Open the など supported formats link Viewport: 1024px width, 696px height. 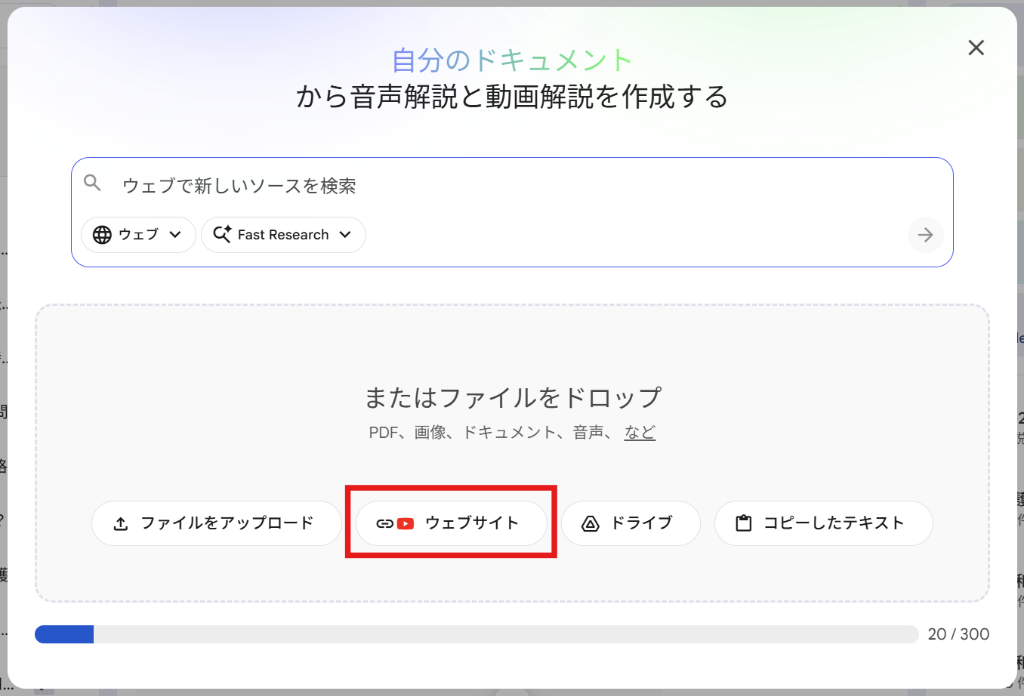(640, 432)
